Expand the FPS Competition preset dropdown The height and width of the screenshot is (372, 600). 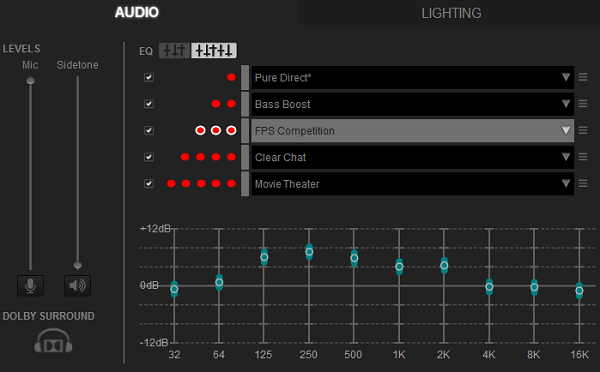(x=566, y=131)
